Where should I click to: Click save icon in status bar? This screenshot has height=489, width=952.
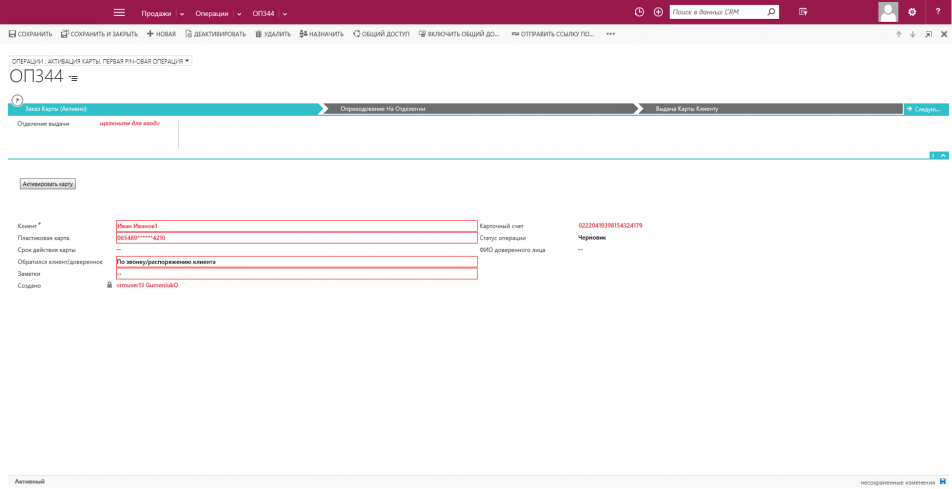943,482
